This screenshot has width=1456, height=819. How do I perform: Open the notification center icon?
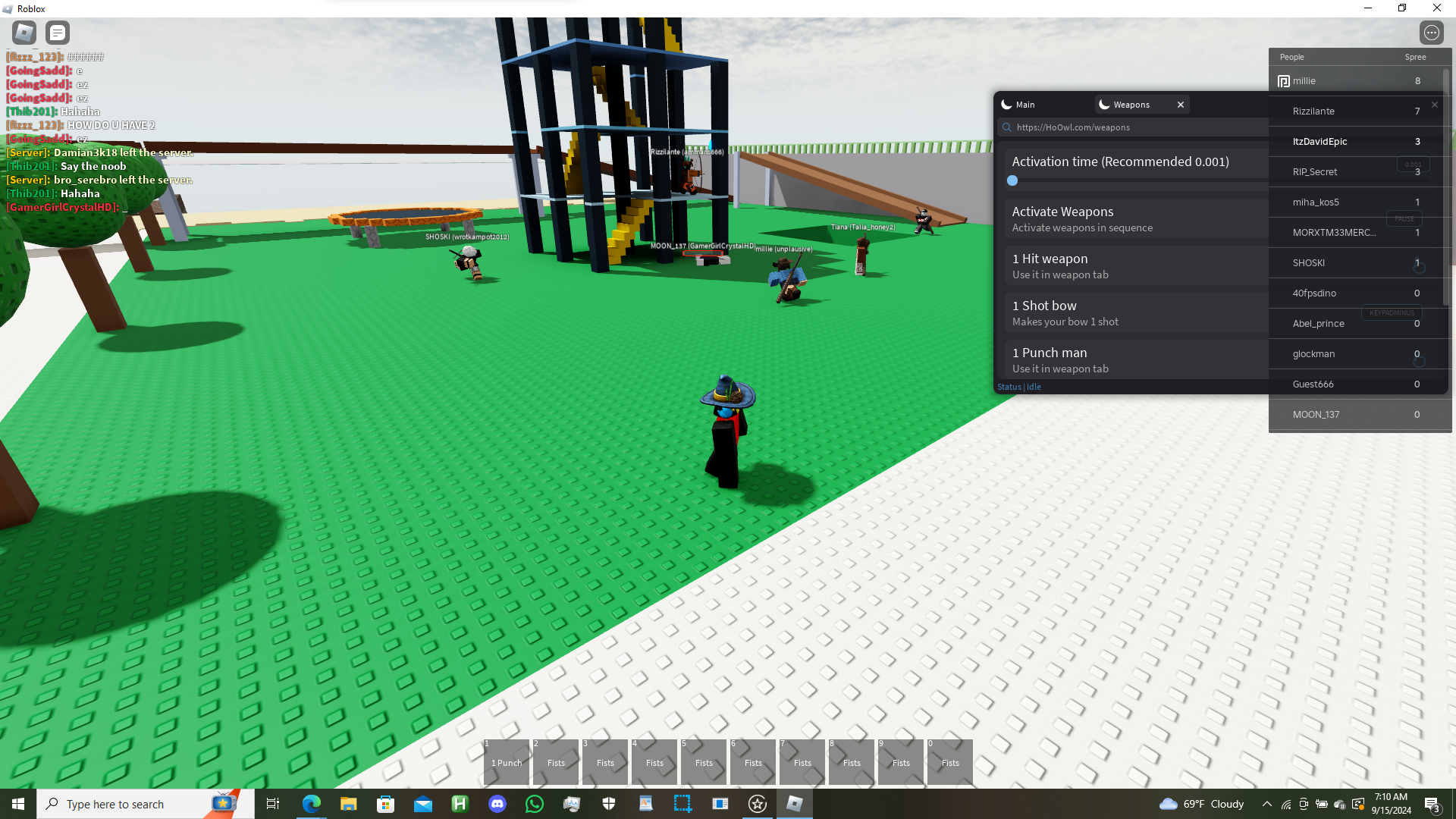point(1432,804)
